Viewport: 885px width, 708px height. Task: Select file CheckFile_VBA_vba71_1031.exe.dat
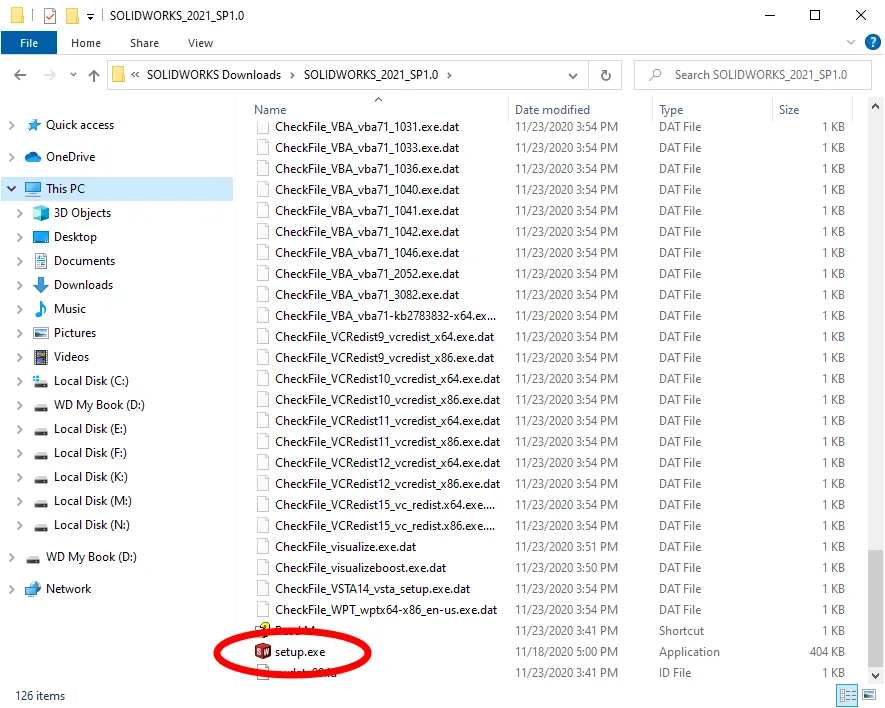click(x=367, y=127)
